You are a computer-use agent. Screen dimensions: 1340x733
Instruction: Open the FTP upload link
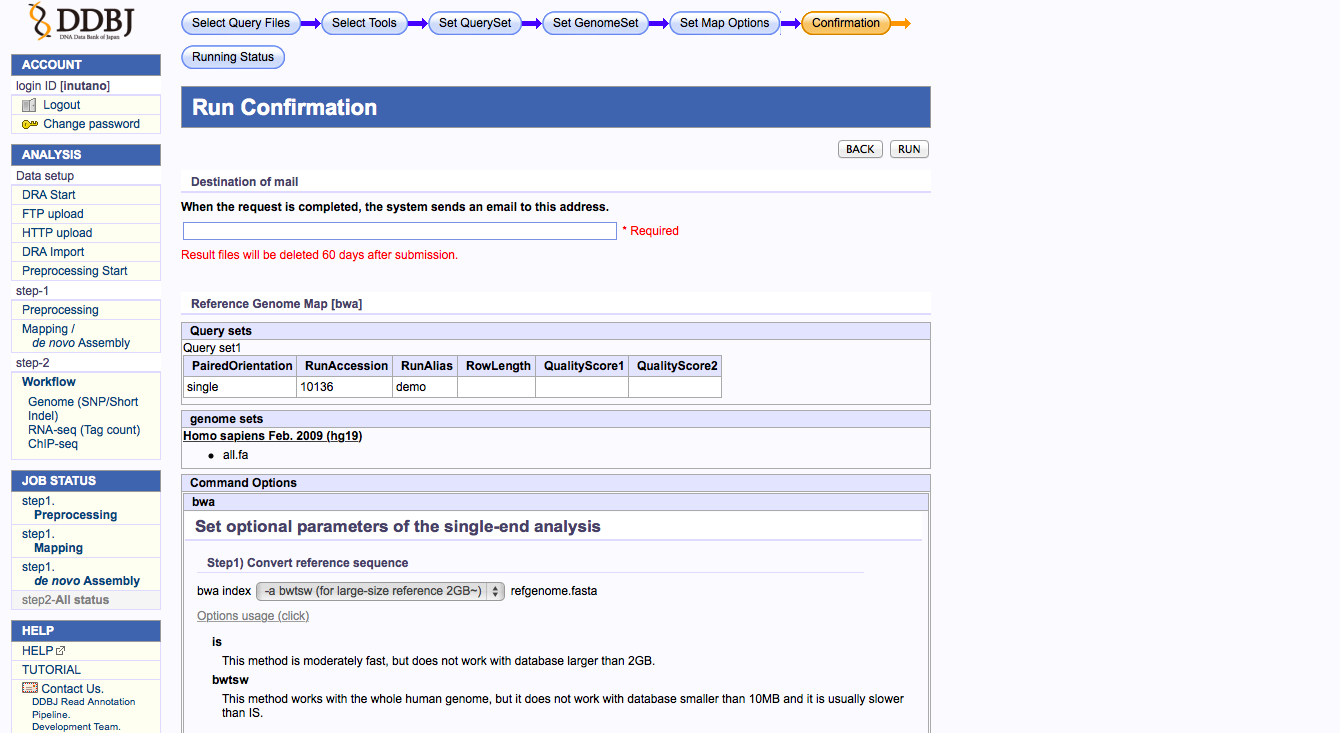(x=53, y=214)
